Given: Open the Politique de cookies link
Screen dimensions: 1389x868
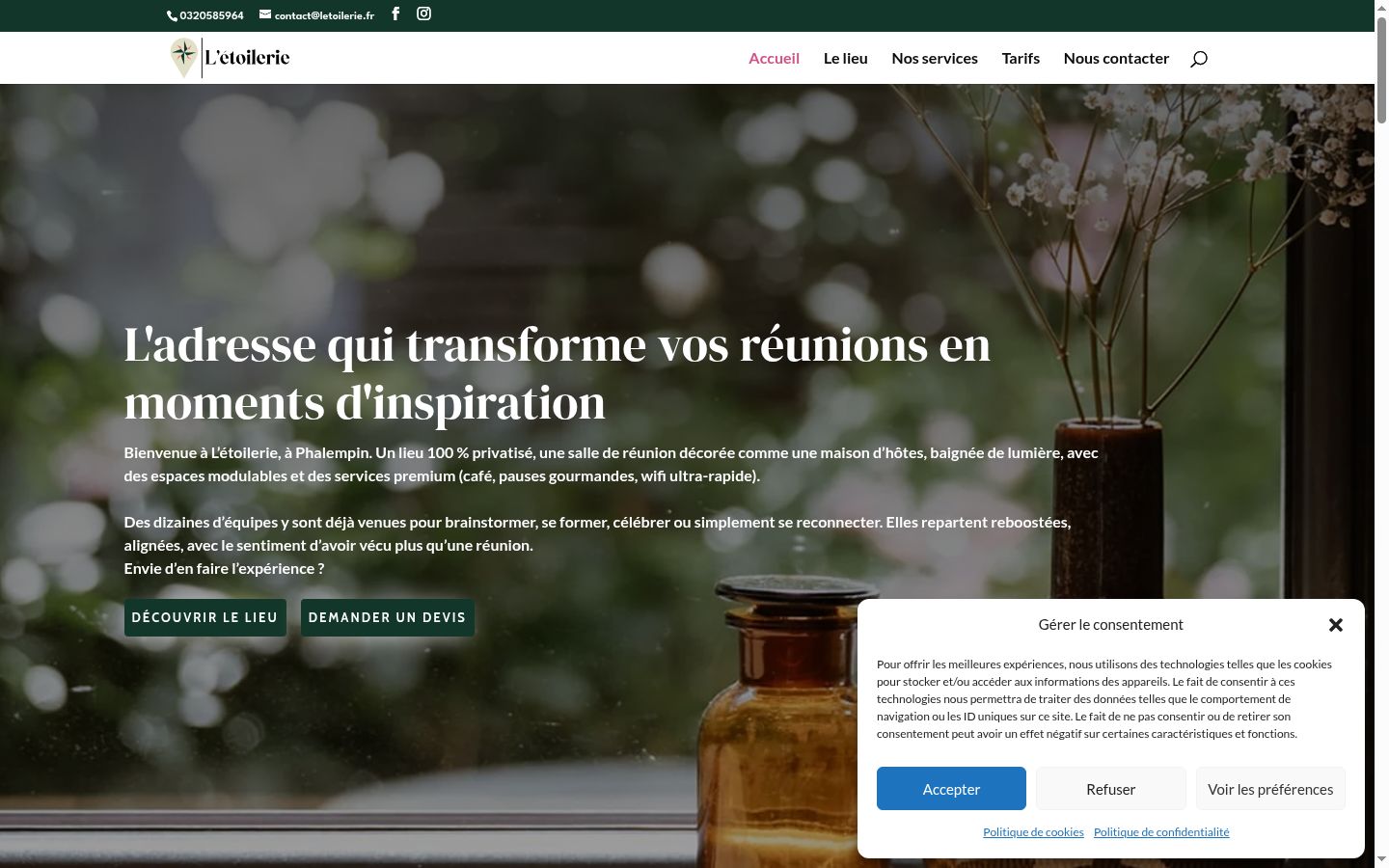Looking at the screenshot, I should (1033, 832).
